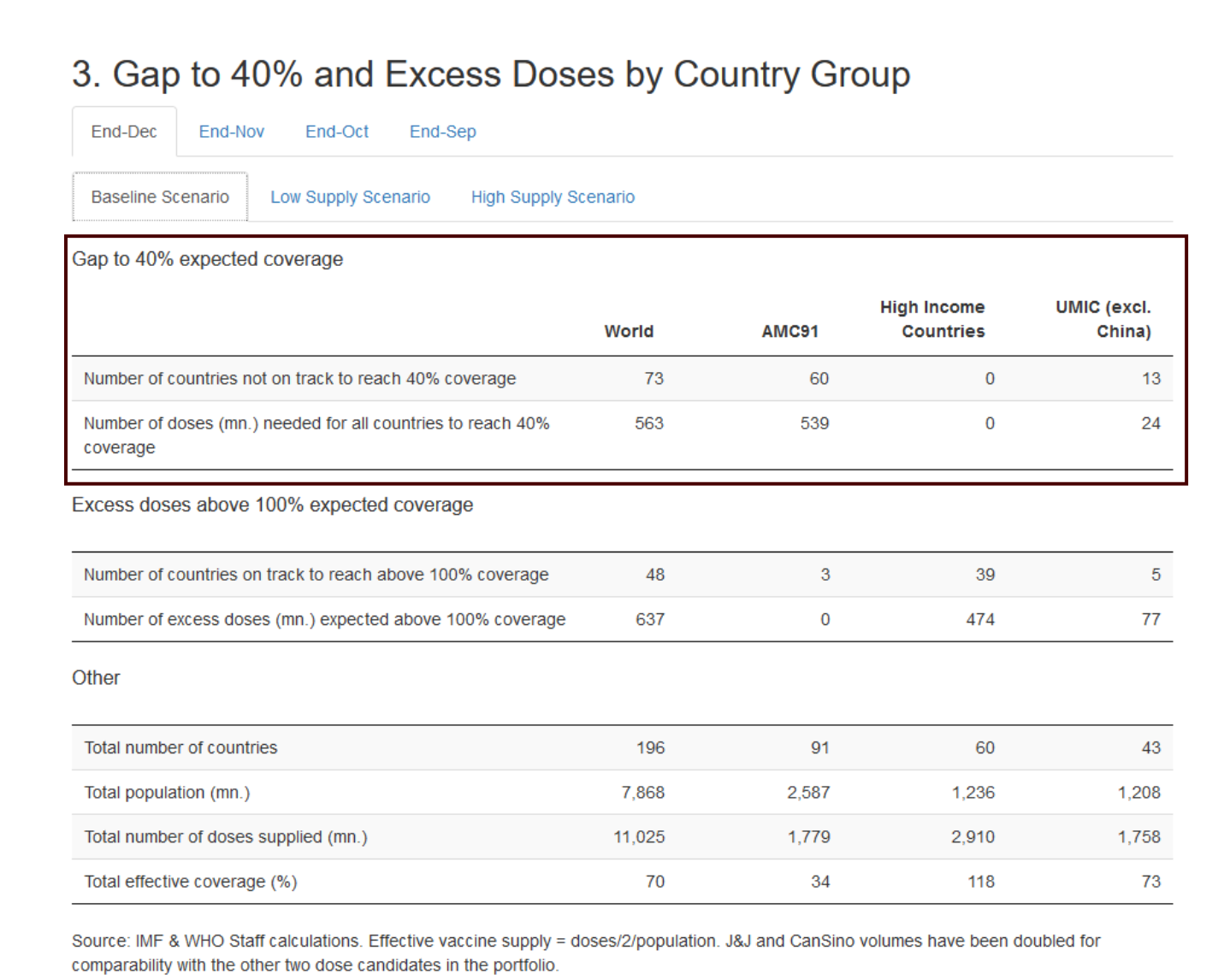Click the 'Excess doses above 100%' section title
Screen dimensions: 1230x980
272,505
